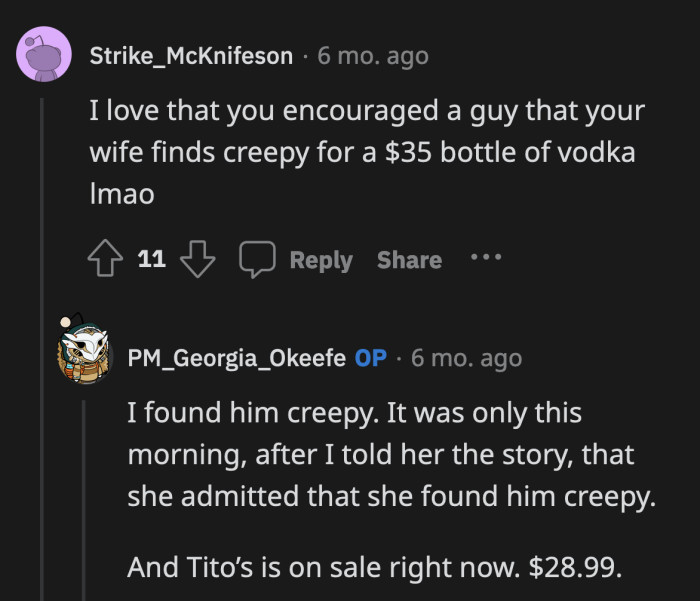The image size is (700, 601).
Task: Visit Strike_McKnifeson's profile via username
Action: (x=192, y=56)
